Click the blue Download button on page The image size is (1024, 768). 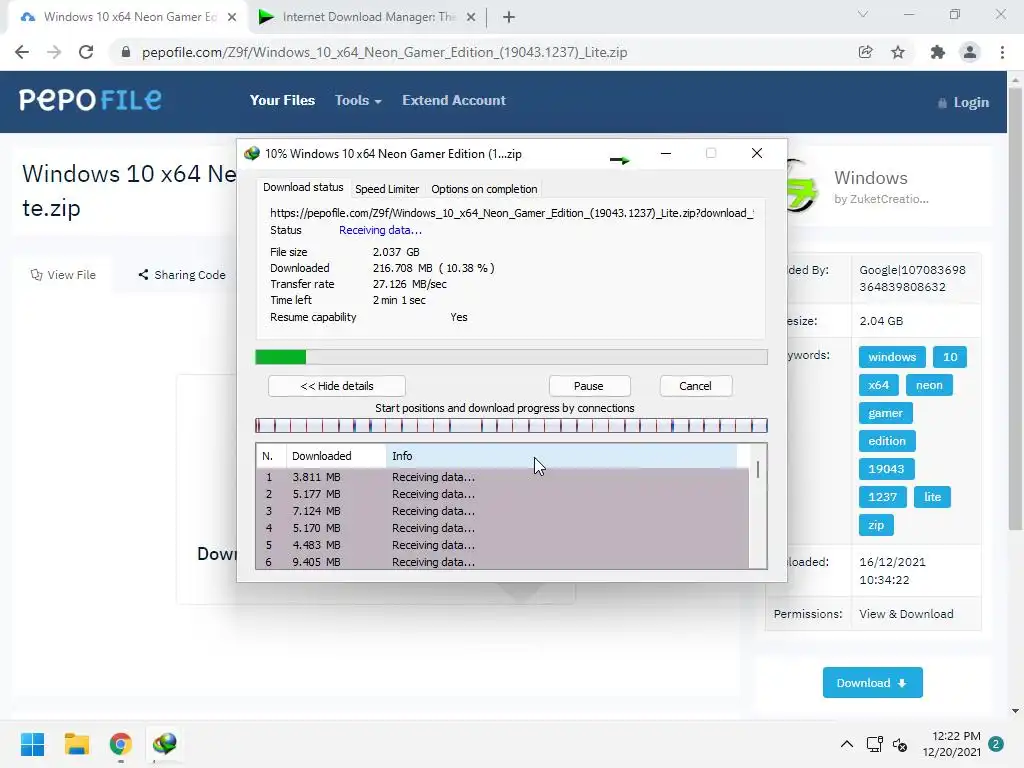tap(872, 682)
